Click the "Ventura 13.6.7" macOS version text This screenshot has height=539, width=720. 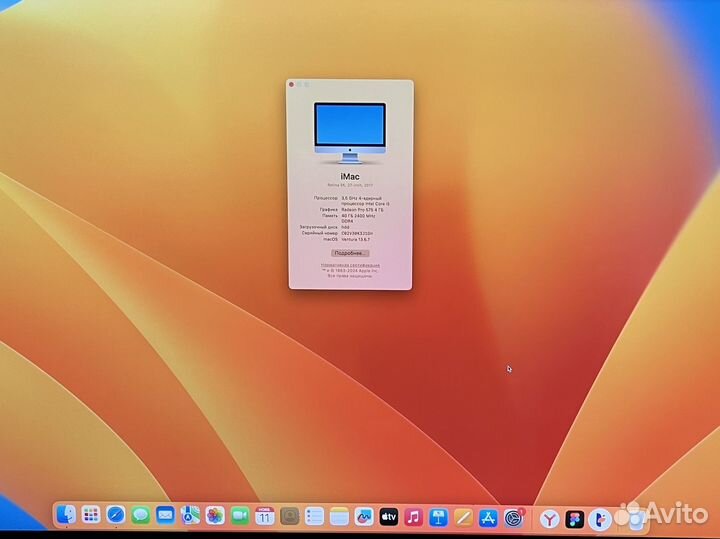[356, 239]
